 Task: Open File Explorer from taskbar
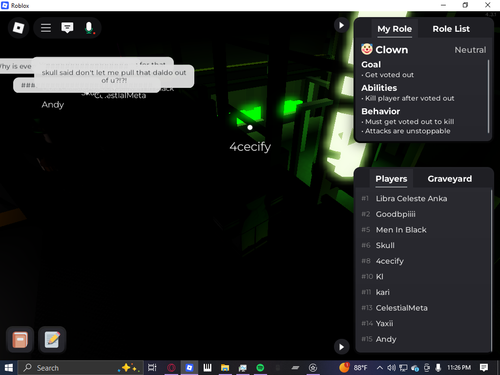coord(225,368)
